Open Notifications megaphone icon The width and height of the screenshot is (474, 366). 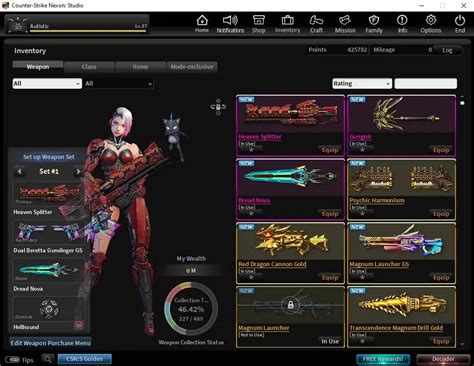click(230, 21)
